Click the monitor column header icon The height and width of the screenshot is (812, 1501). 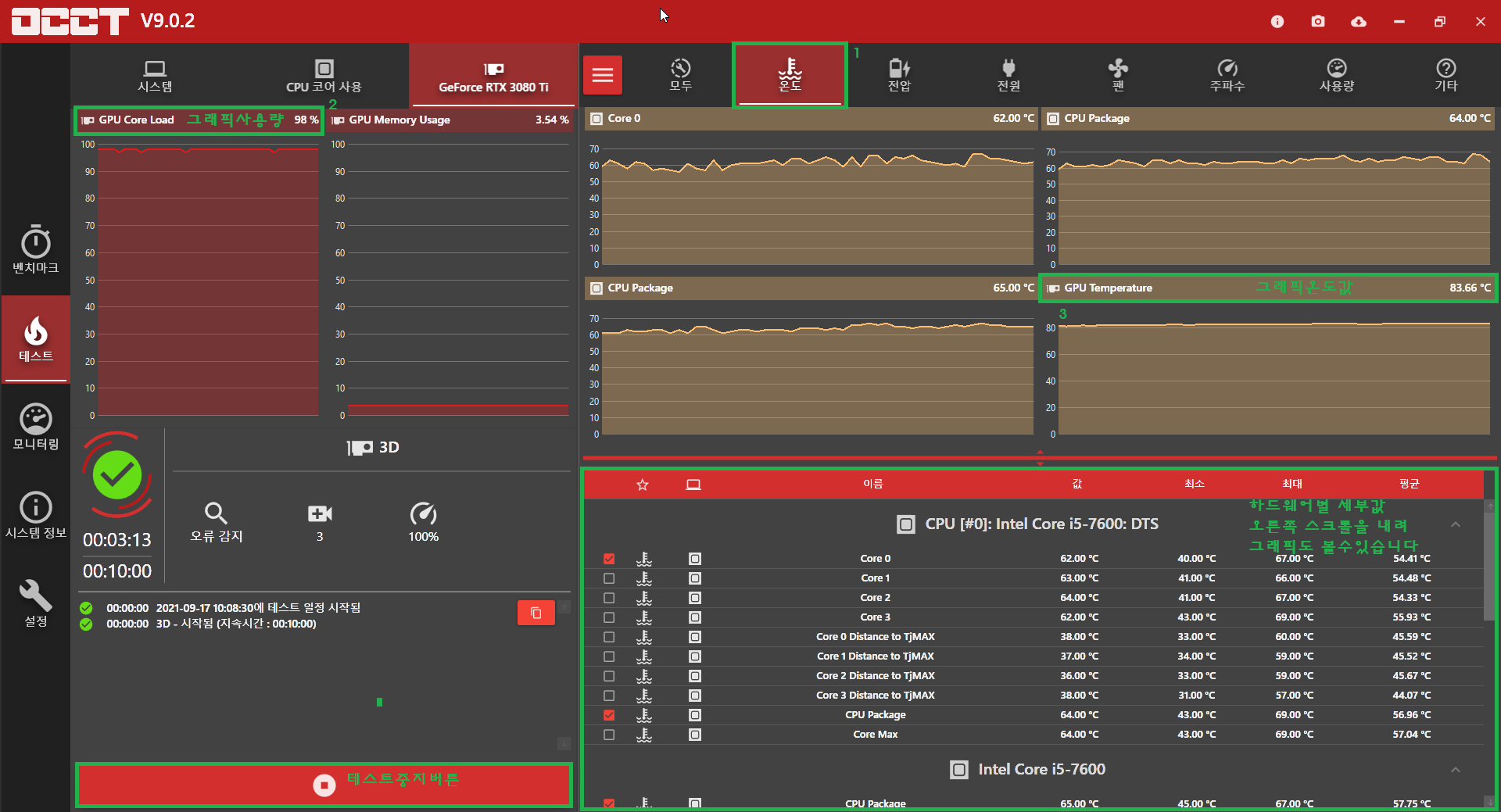click(x=693, y=485)
